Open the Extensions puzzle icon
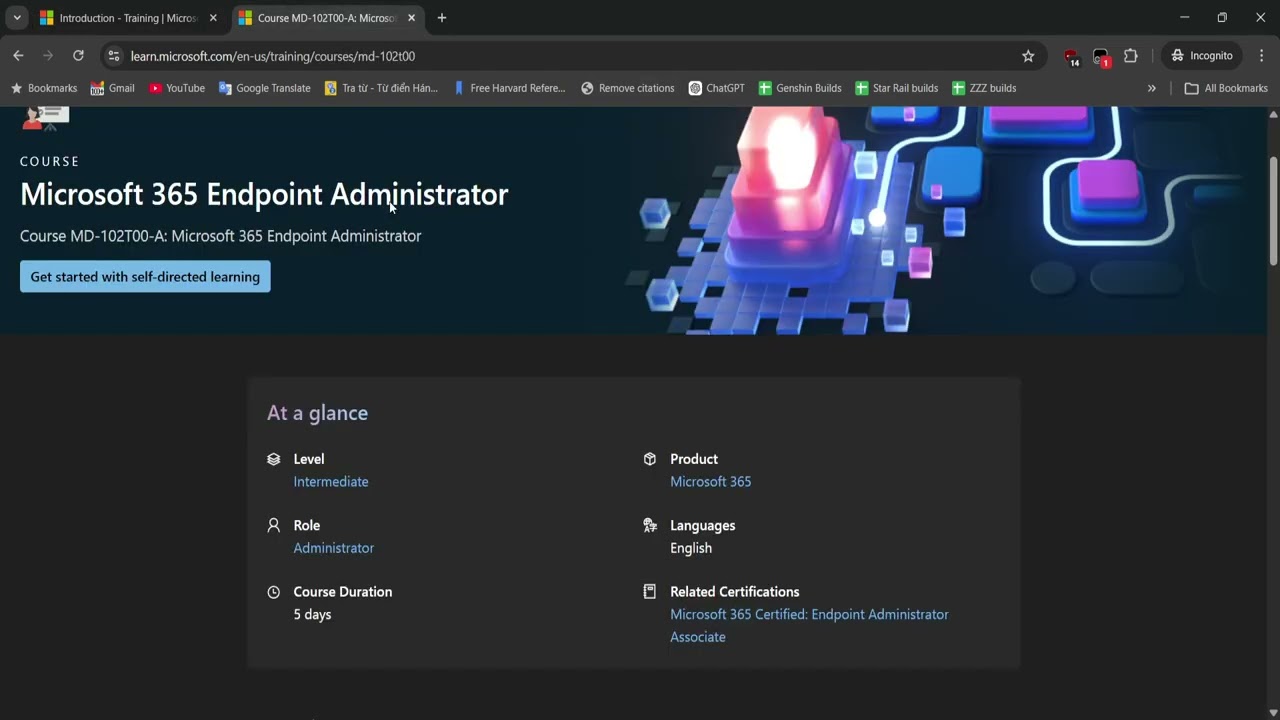This screenshot has height=720, width=1280. point(1131,56)
